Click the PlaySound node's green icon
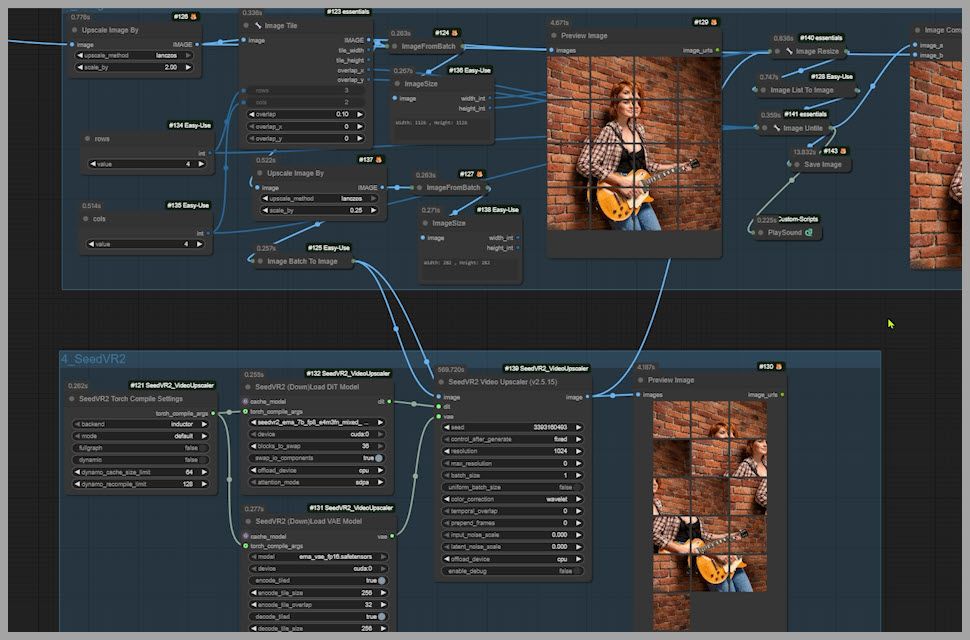Image resolution: width=970 pixels, height=640 pixels. click(x=808, y=233)
